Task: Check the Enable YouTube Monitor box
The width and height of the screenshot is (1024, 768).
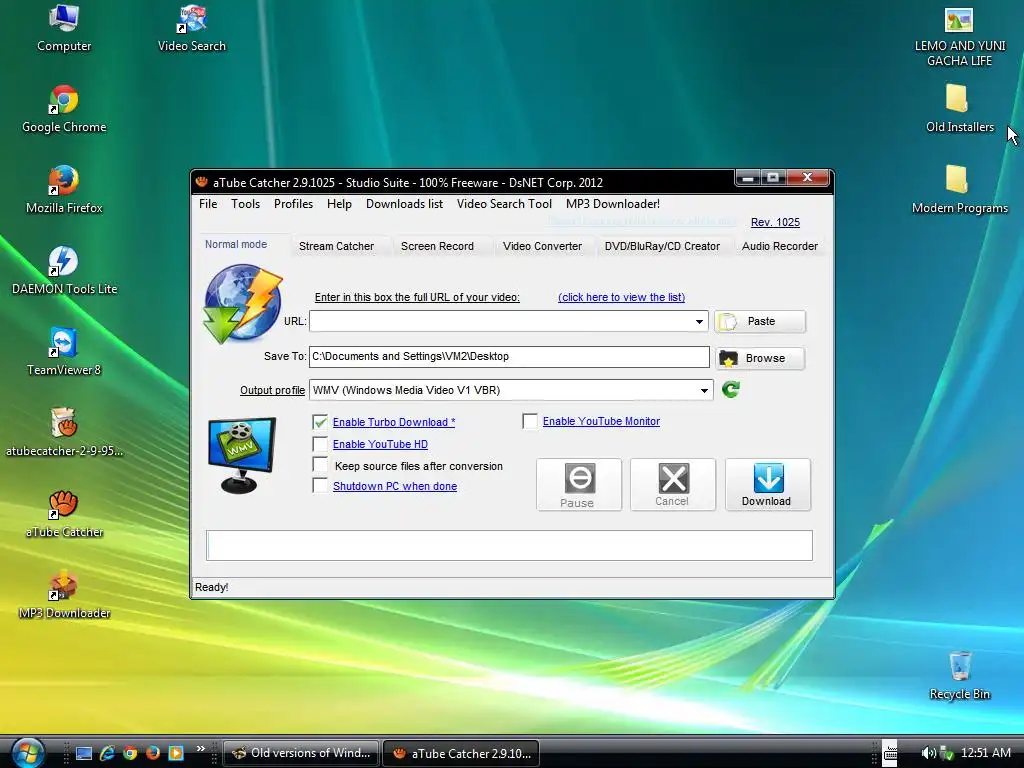Action: (530, 421)
